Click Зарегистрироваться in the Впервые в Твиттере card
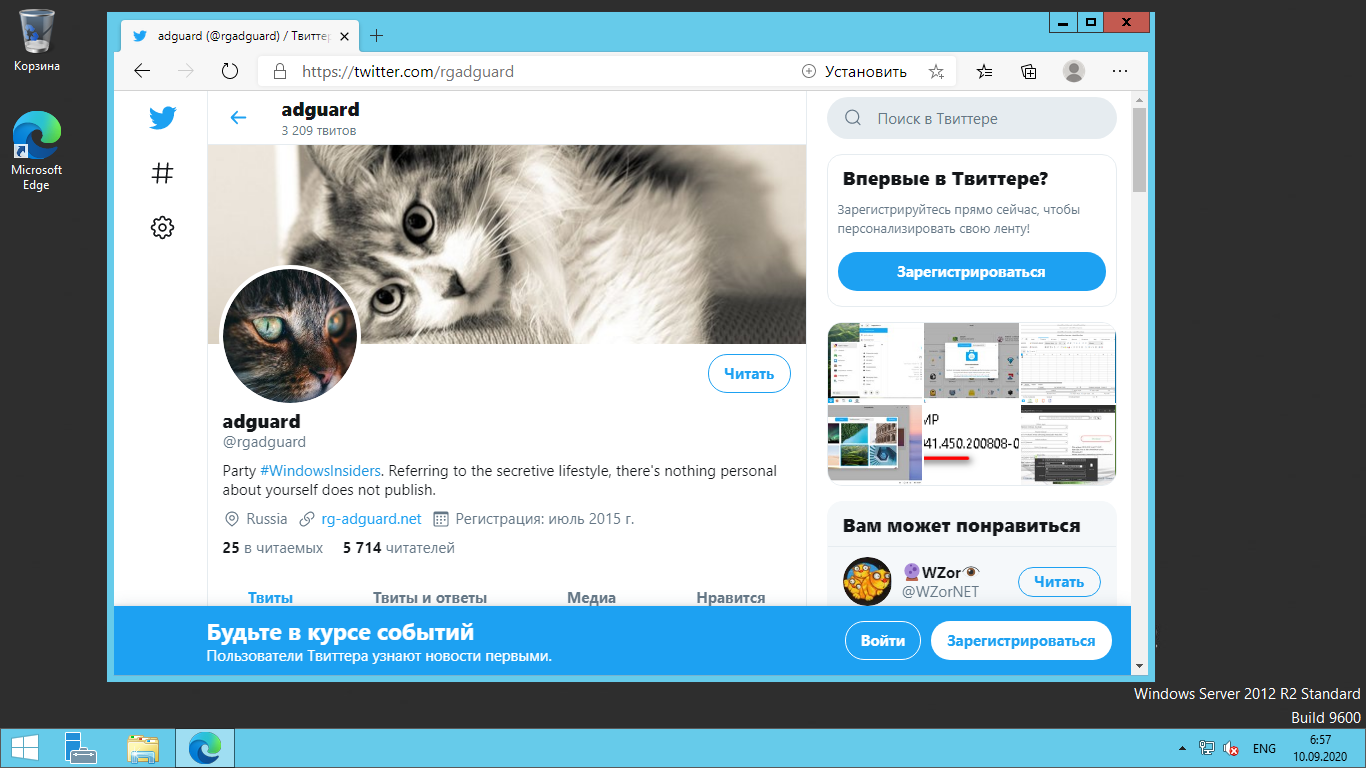The width and height of the screenshot is (1366, 768). click(971, 272)
